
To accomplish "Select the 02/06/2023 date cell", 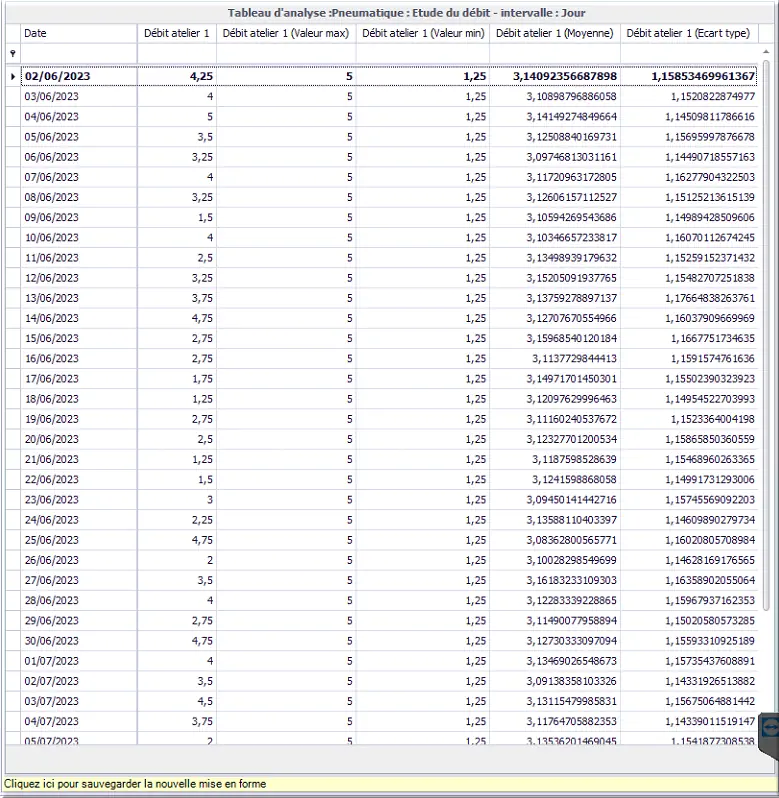I will (x=78, y=76).
